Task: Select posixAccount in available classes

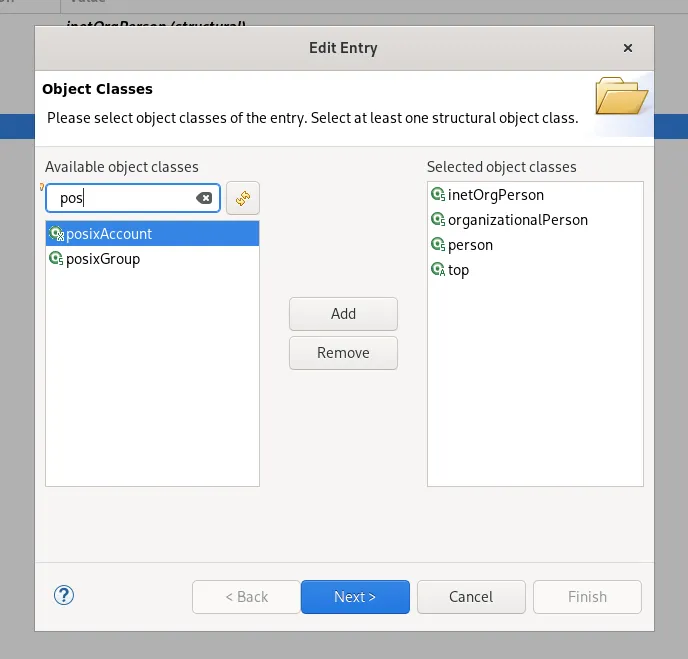Action: point(109,234)
